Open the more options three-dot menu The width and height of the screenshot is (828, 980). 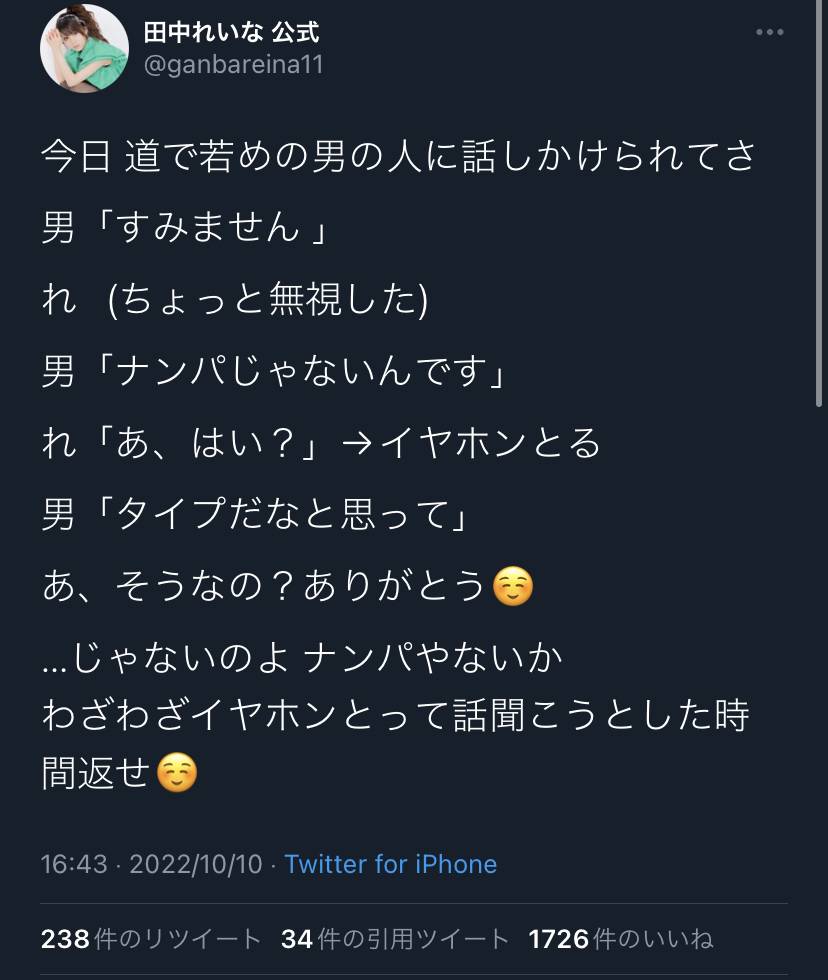(x=769, y=33)
